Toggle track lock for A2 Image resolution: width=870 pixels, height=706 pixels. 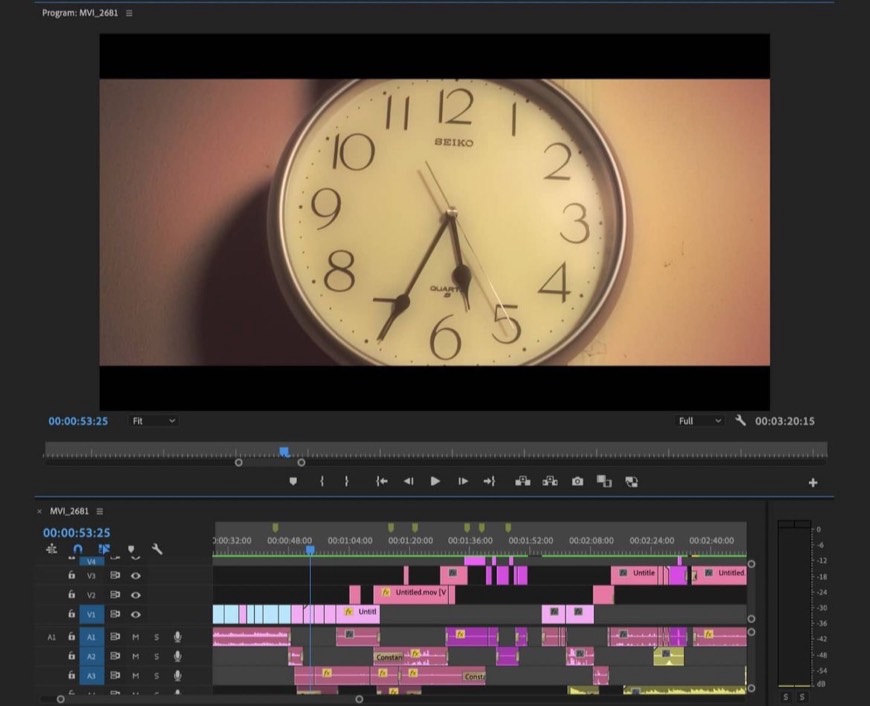[72, 656]
